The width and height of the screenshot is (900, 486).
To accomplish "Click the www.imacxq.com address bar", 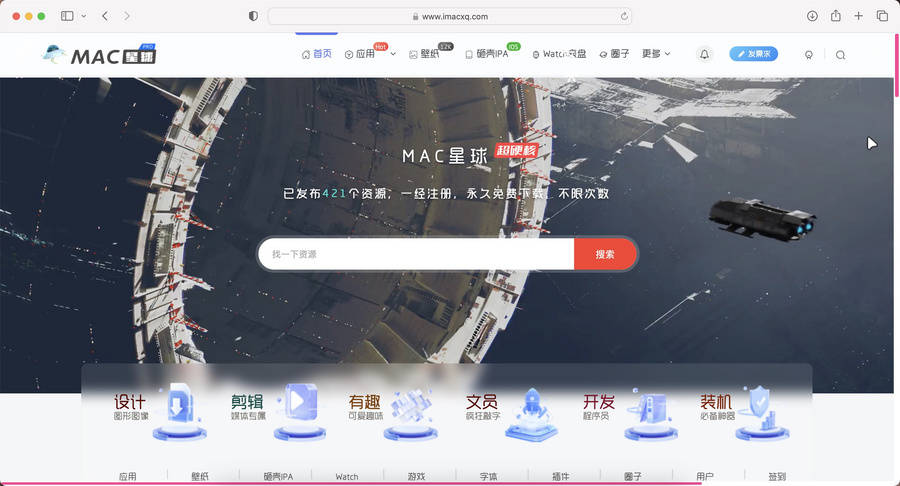I will (x=449, y=16).
